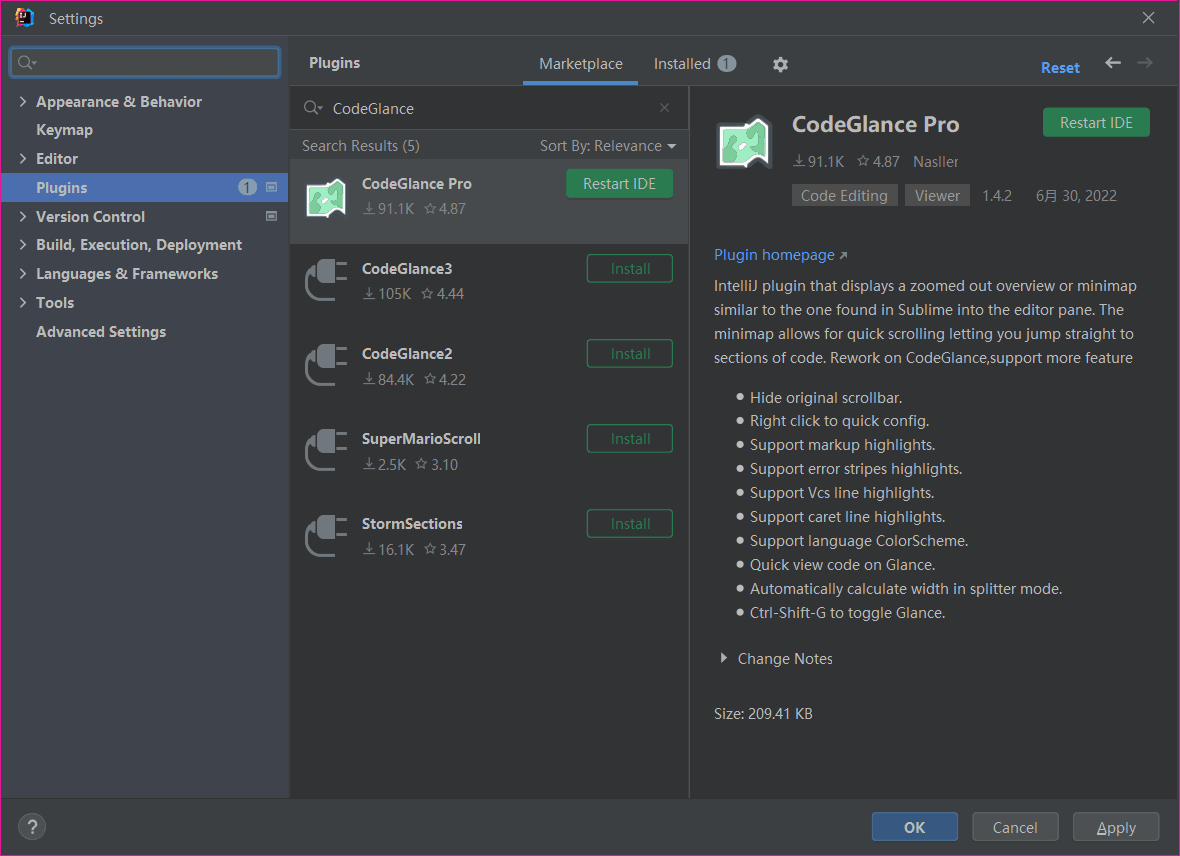Clear the CodeGlance plugin search text
This screenshot has width=1180, height=856.
click(665, 108)
